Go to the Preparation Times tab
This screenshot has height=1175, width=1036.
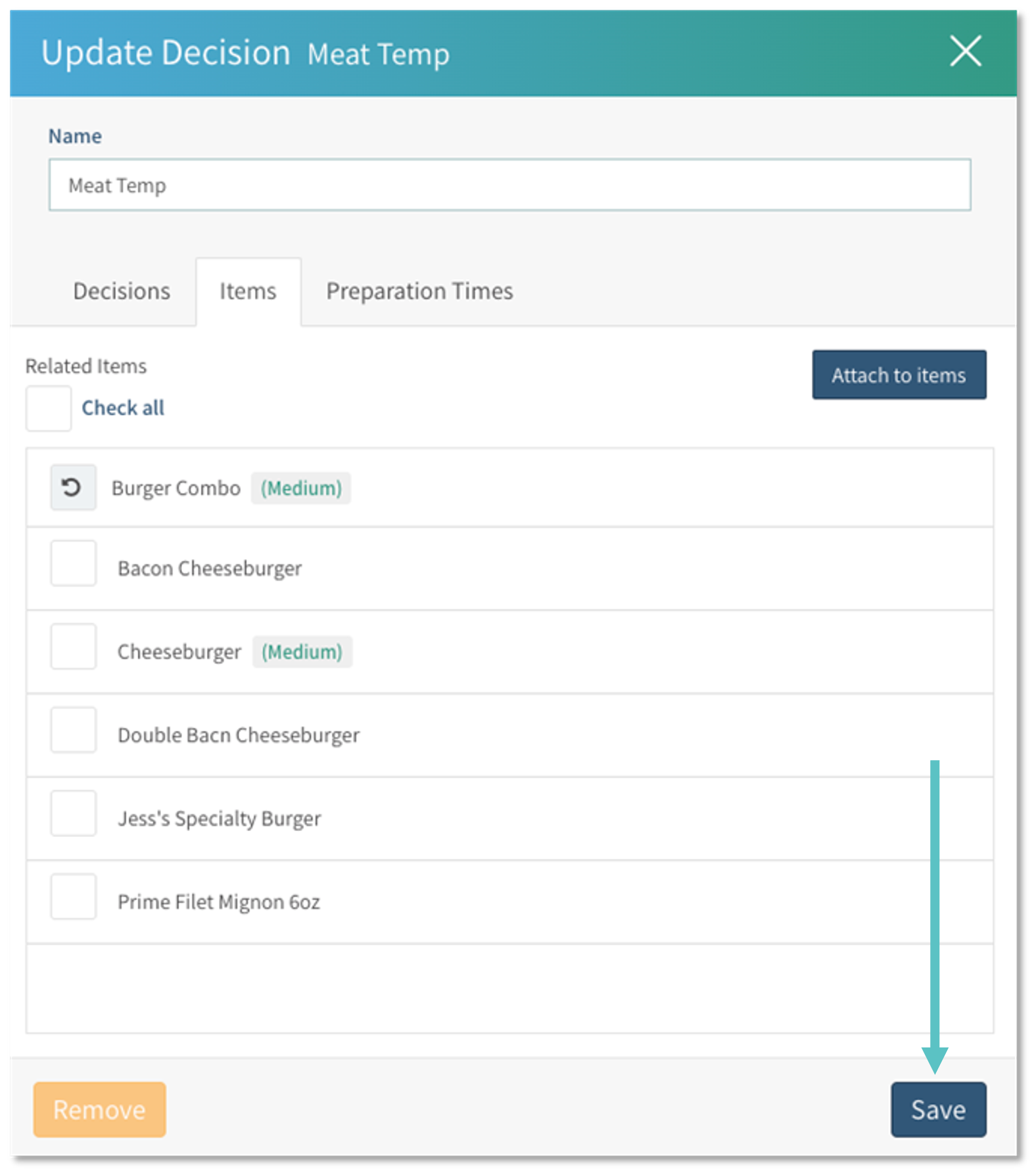(419, 291)
